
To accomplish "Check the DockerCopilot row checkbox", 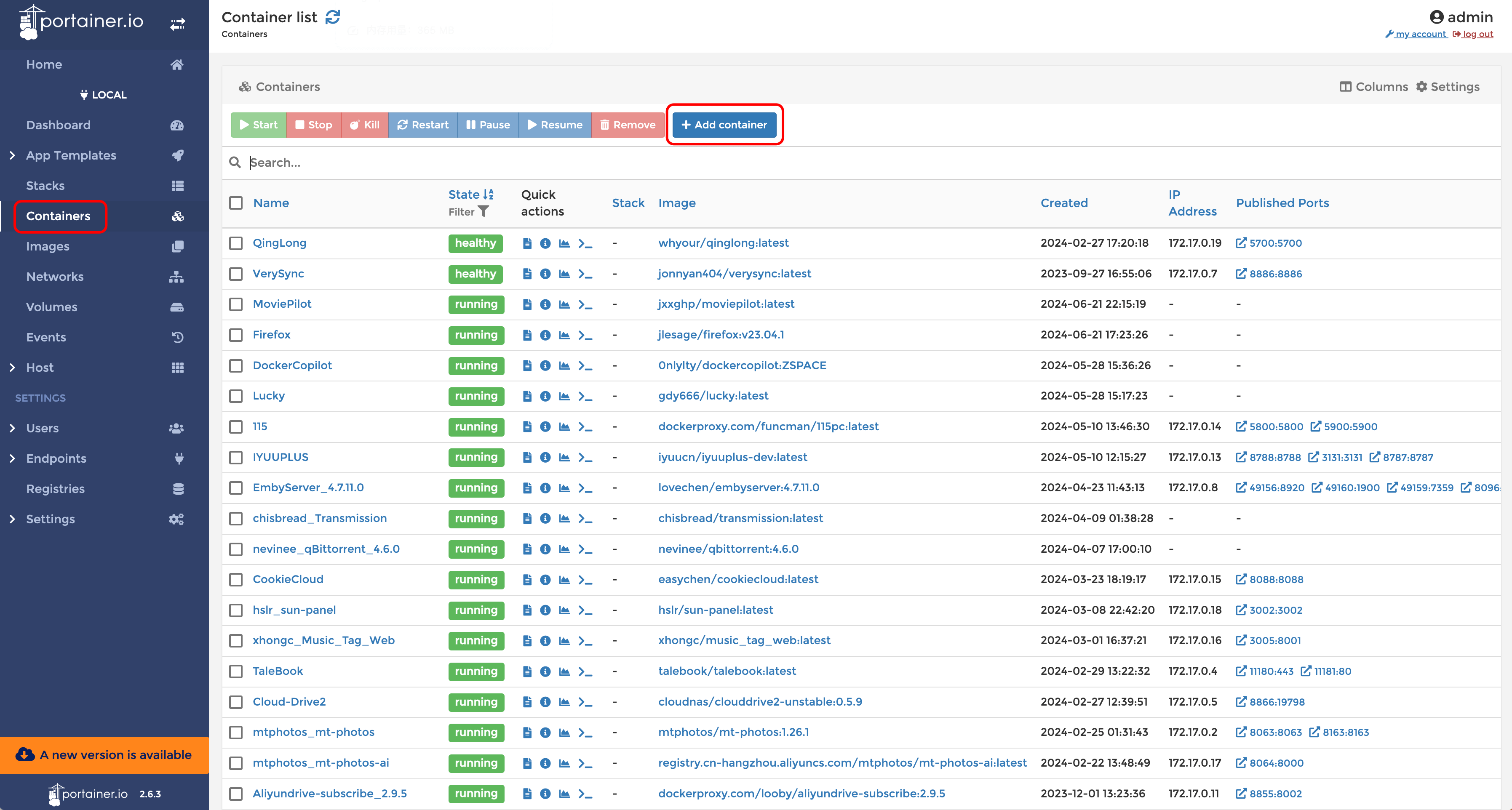I will point(236,365).
